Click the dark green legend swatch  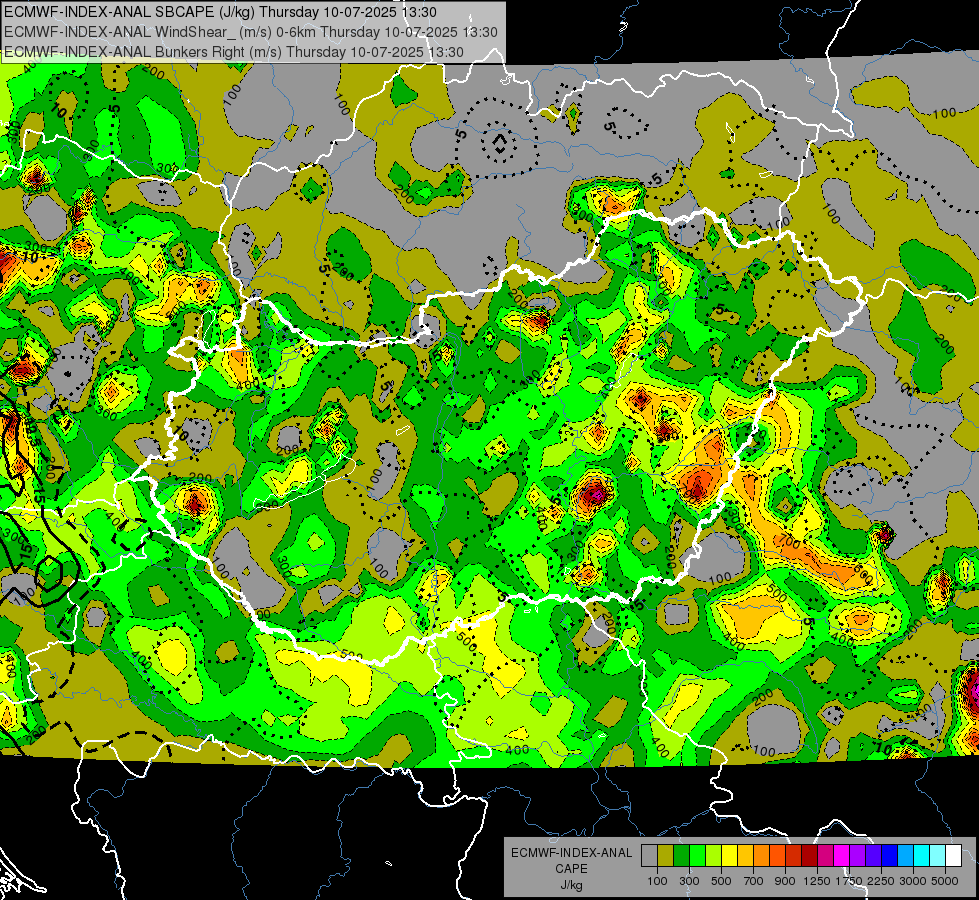click(681, 855)
